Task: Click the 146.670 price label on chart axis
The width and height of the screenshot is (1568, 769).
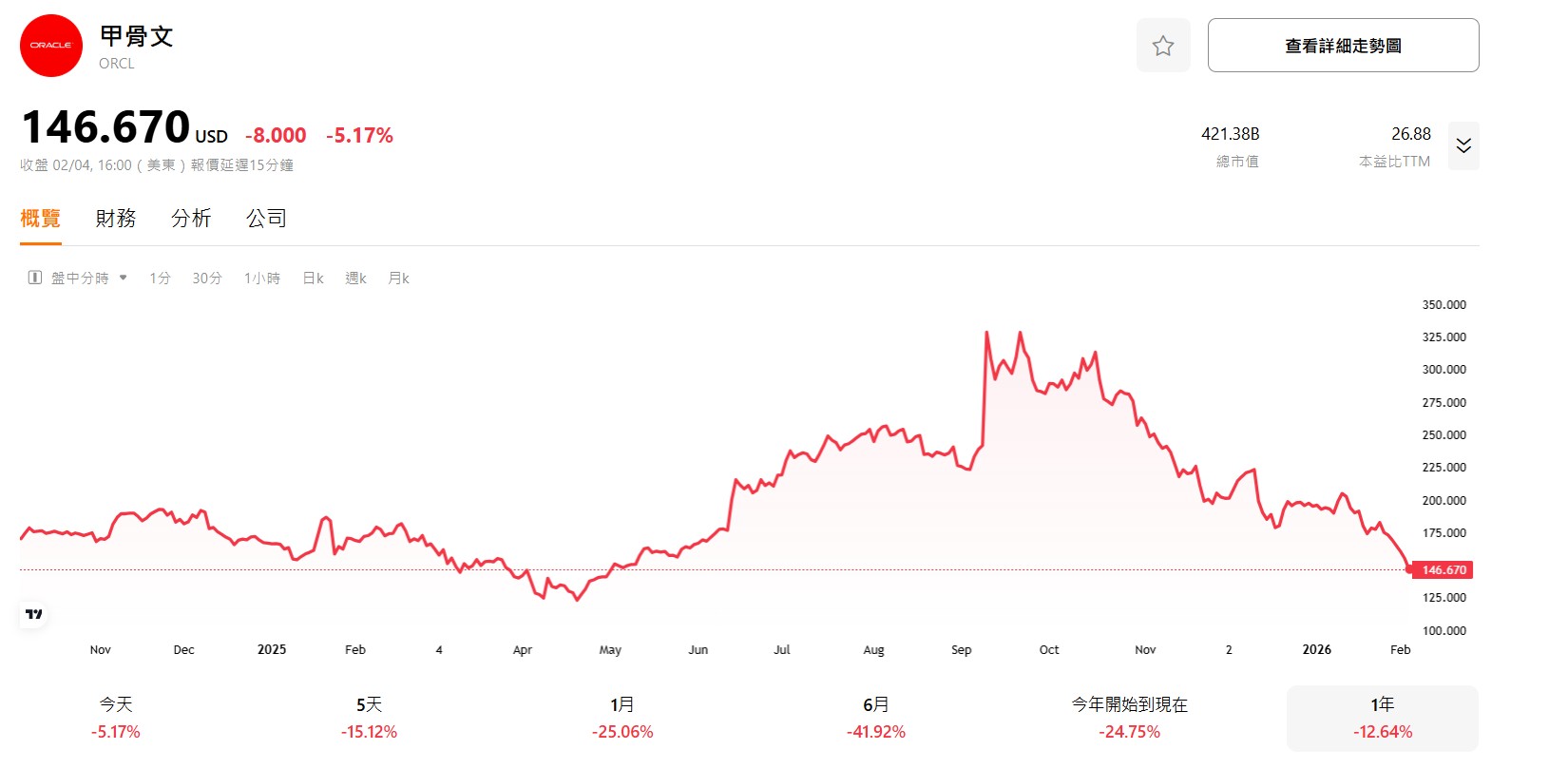Action: (1443, 570)
